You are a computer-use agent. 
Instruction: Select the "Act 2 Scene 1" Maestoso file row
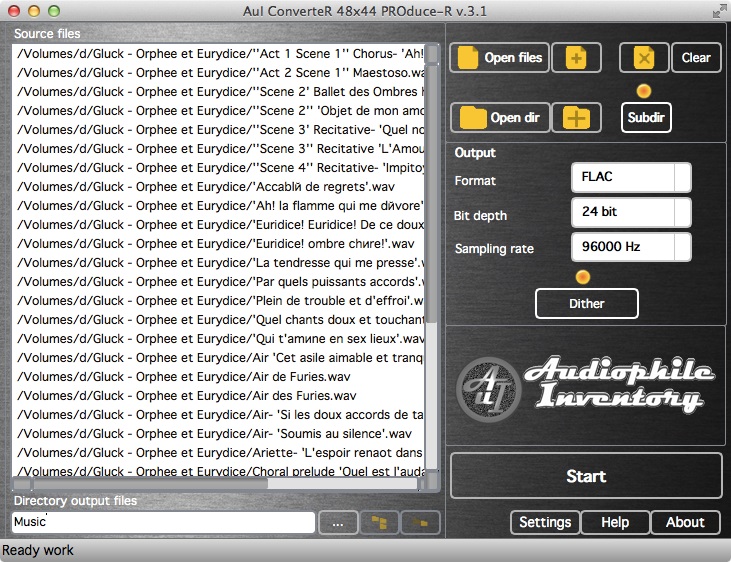point(218,73)
